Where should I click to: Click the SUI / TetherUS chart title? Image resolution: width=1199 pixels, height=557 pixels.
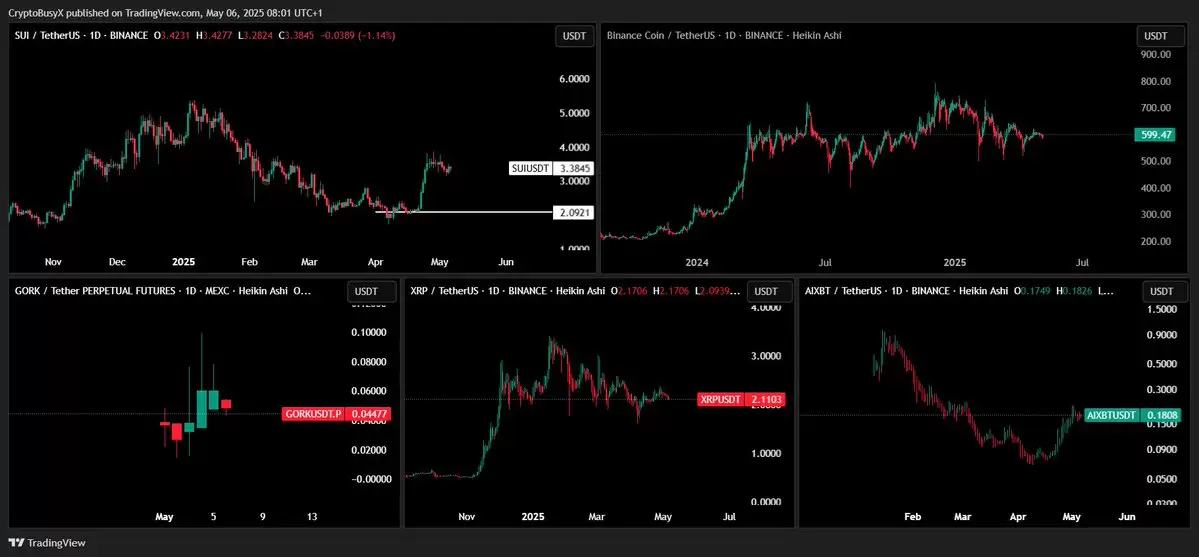81,35
